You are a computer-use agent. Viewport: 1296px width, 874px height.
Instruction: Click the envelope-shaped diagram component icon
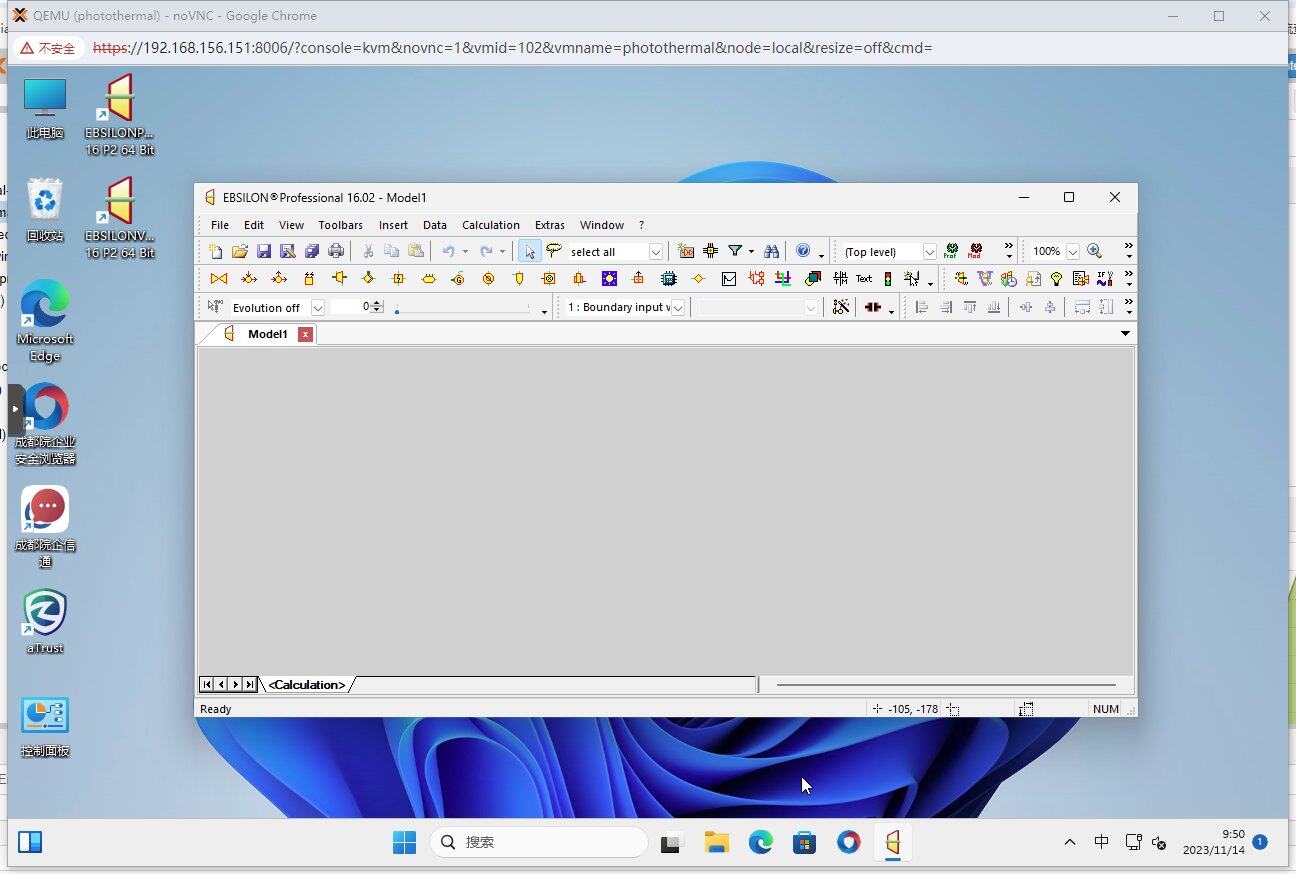729,279
